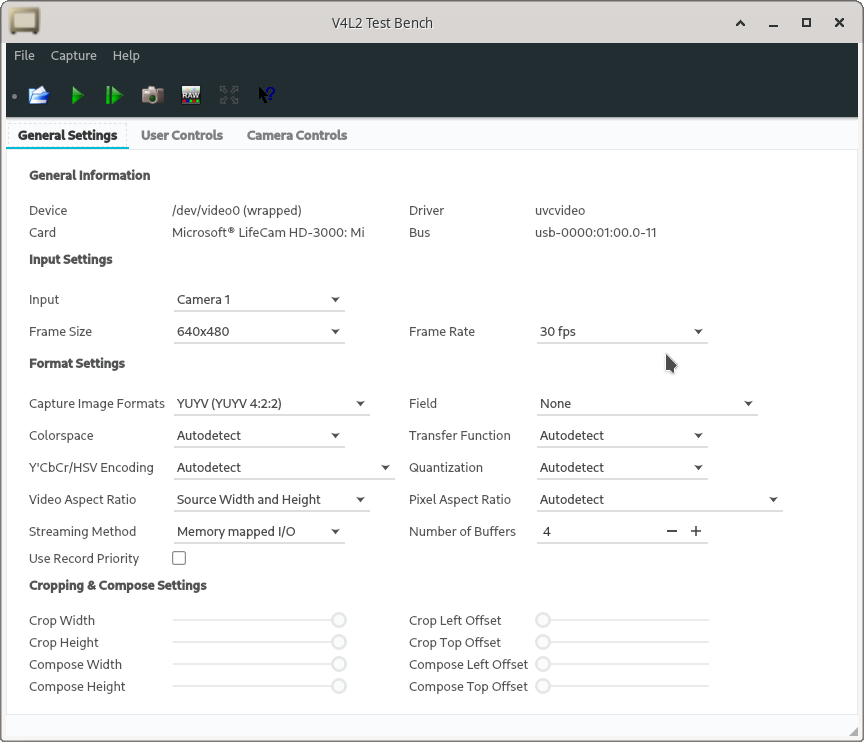
Task: Enable the Use Record Priority checkbox
Action: point(179,558)
